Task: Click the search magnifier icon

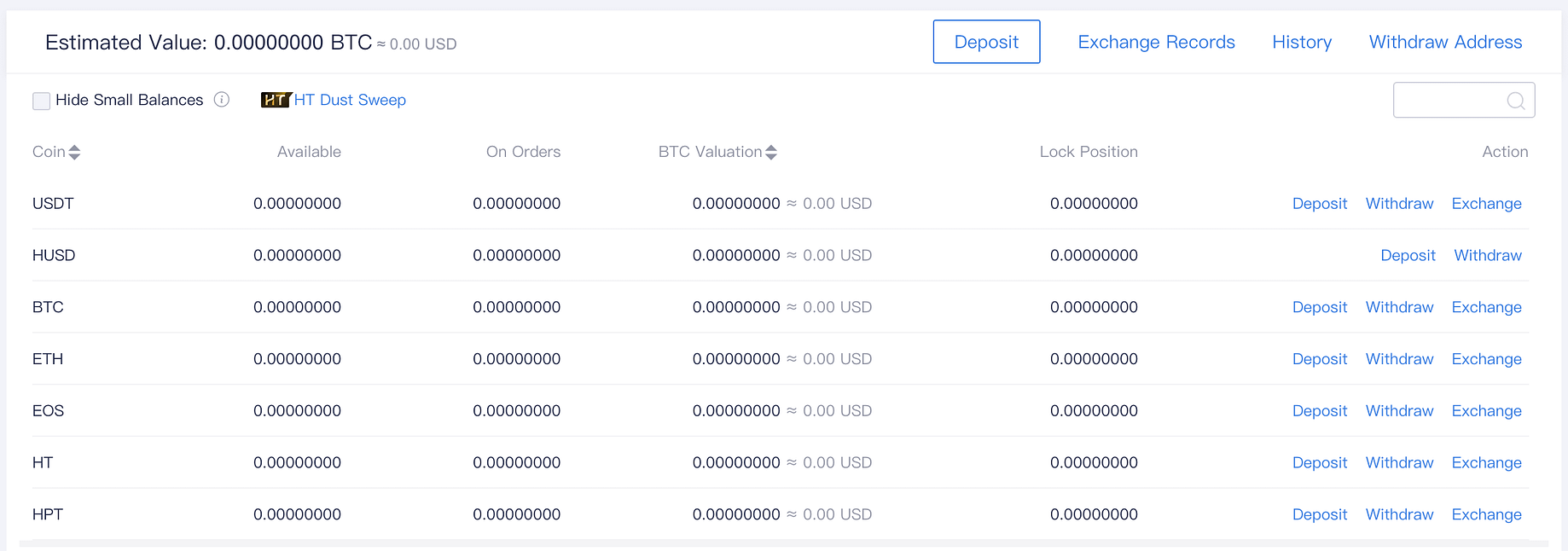Action: (x=1515, y=101)
